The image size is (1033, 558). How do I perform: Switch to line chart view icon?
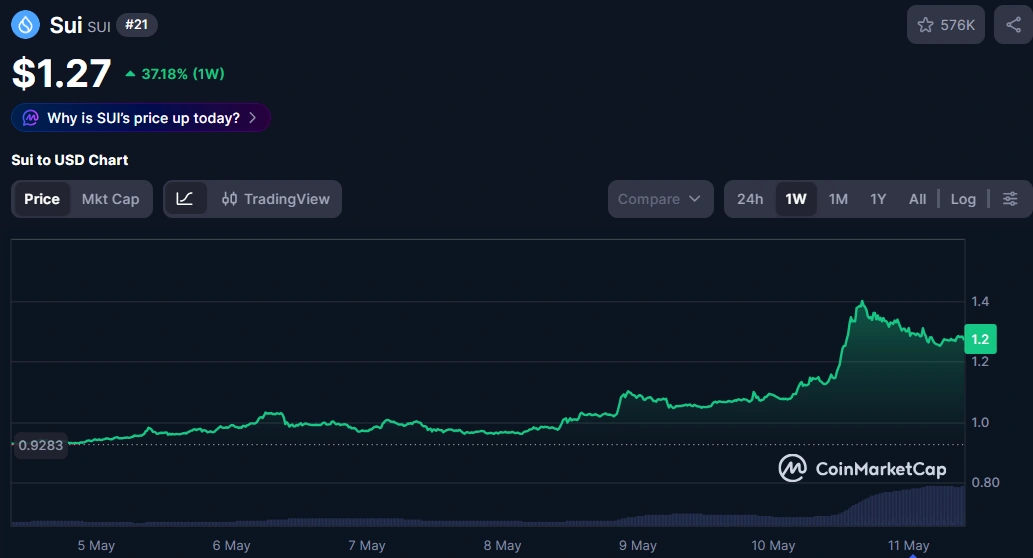pos(185,199)
